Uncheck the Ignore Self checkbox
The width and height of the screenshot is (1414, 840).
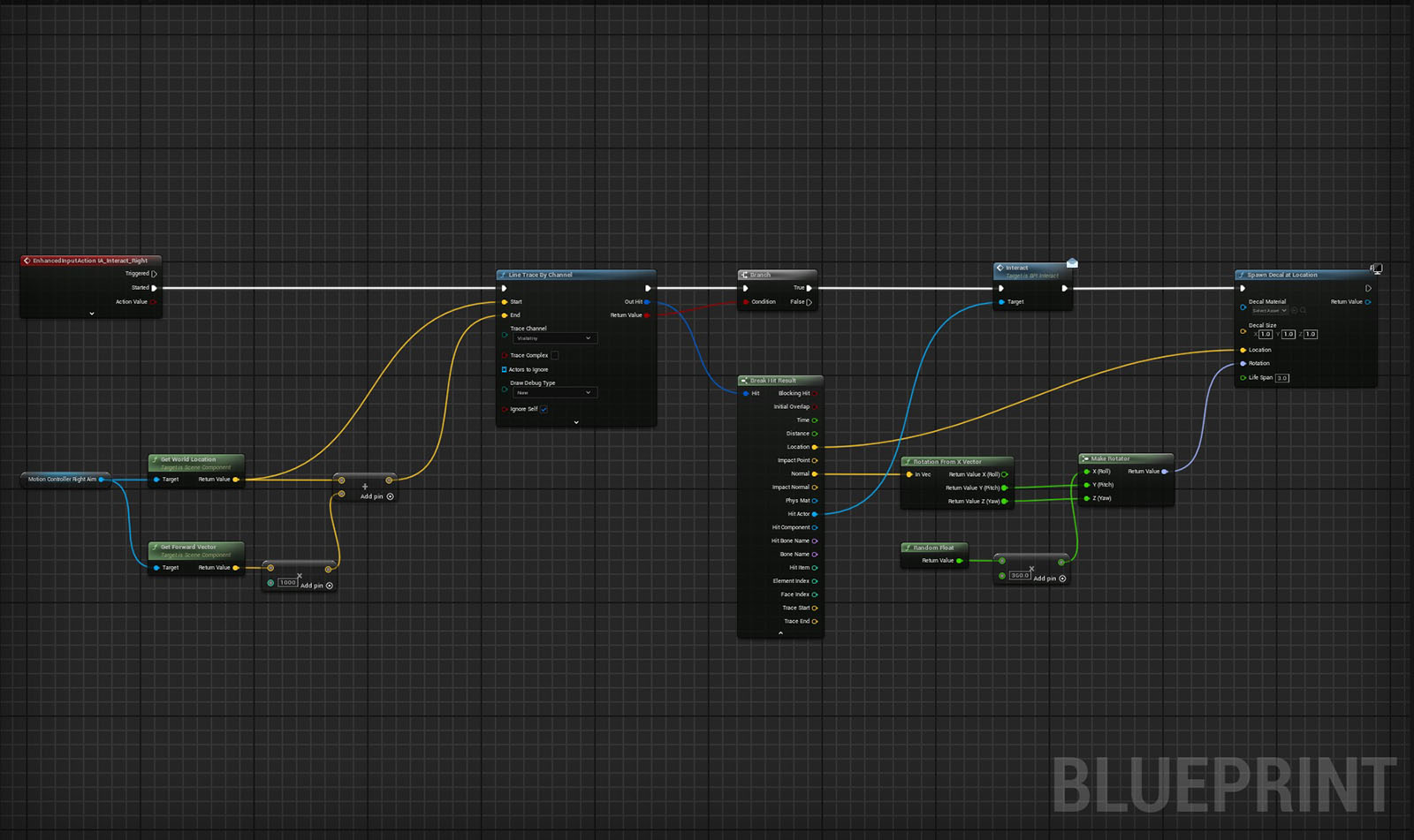point(544,409)
